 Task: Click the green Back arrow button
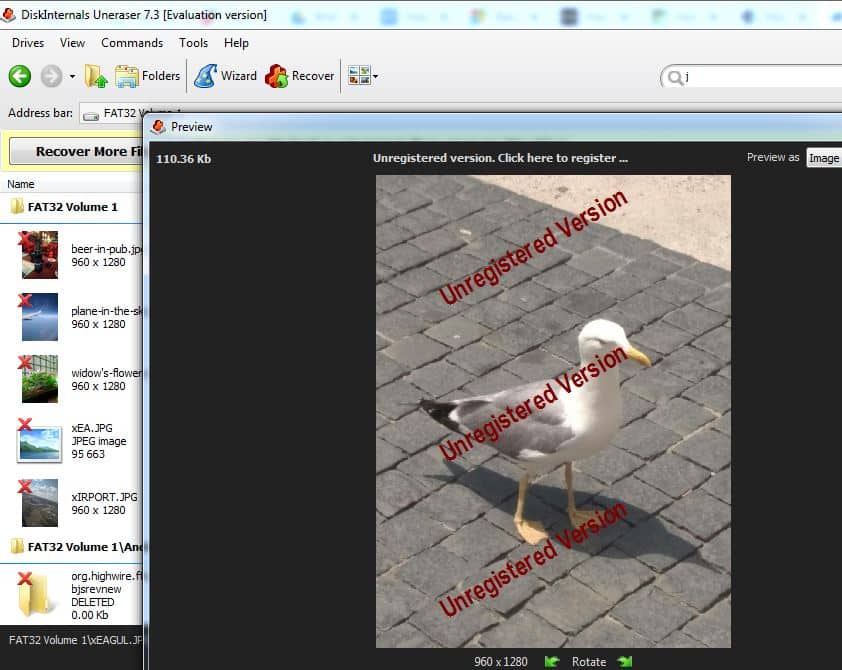click(20, 76)
